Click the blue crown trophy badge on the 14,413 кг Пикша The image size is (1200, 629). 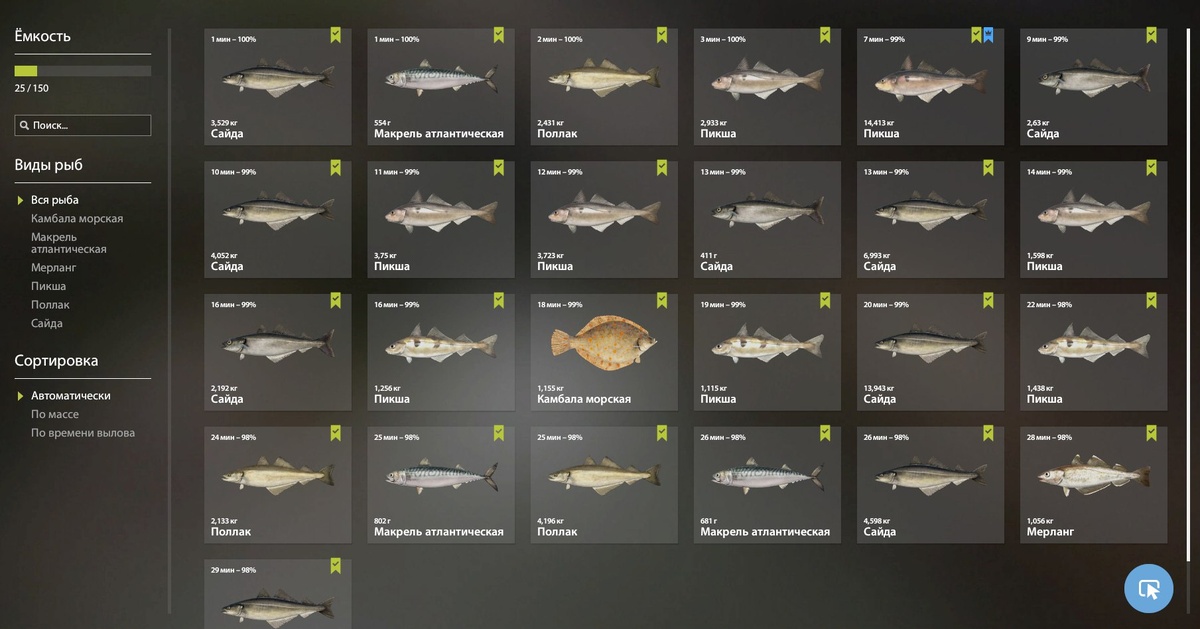(x=988, y=35)
